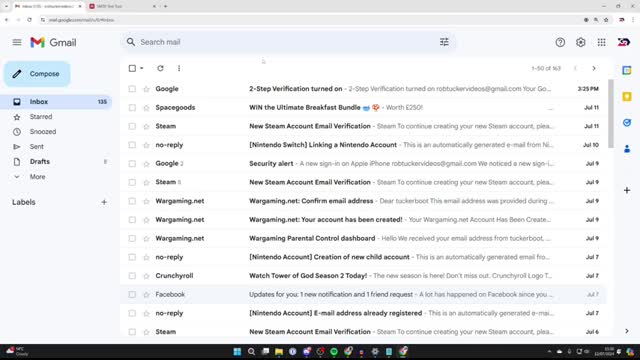The height and width of the screenshot is (360, 640).
Task: Click the Search mail field
Action: [288, 42]
